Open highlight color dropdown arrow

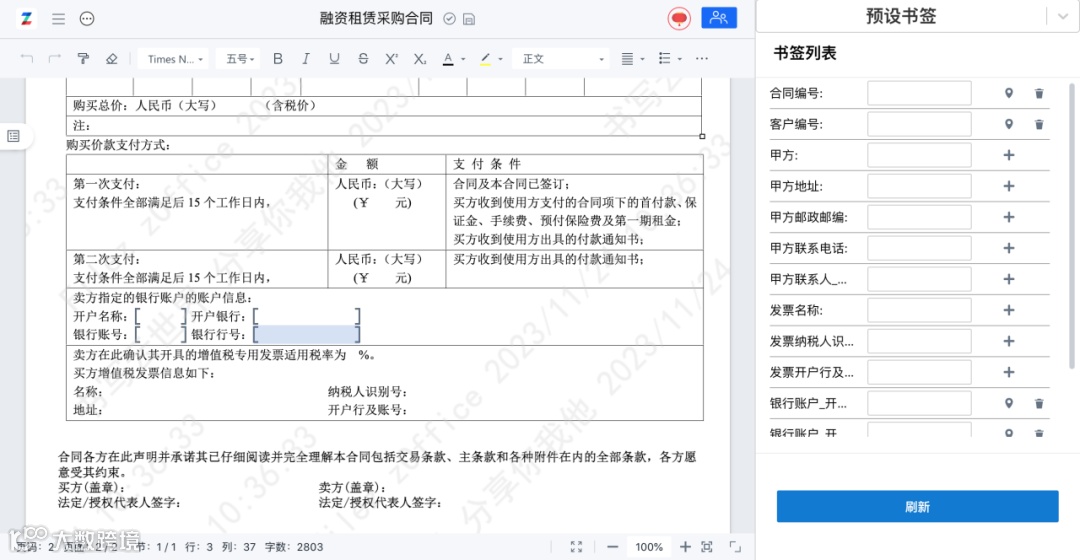(500, 60)
